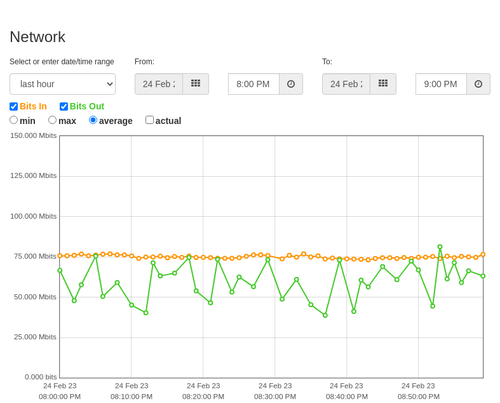Click the highest green Bits Out peak point
The image size is (500, 403).
coord(440,247)
